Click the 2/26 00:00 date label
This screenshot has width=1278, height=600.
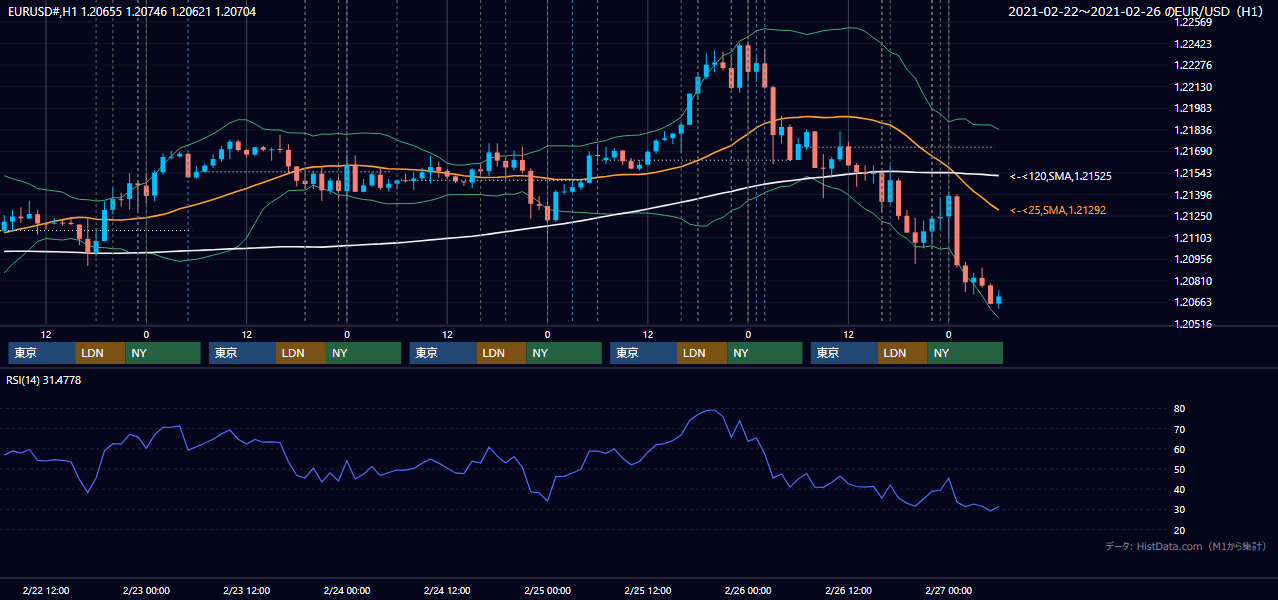(748, 591)
